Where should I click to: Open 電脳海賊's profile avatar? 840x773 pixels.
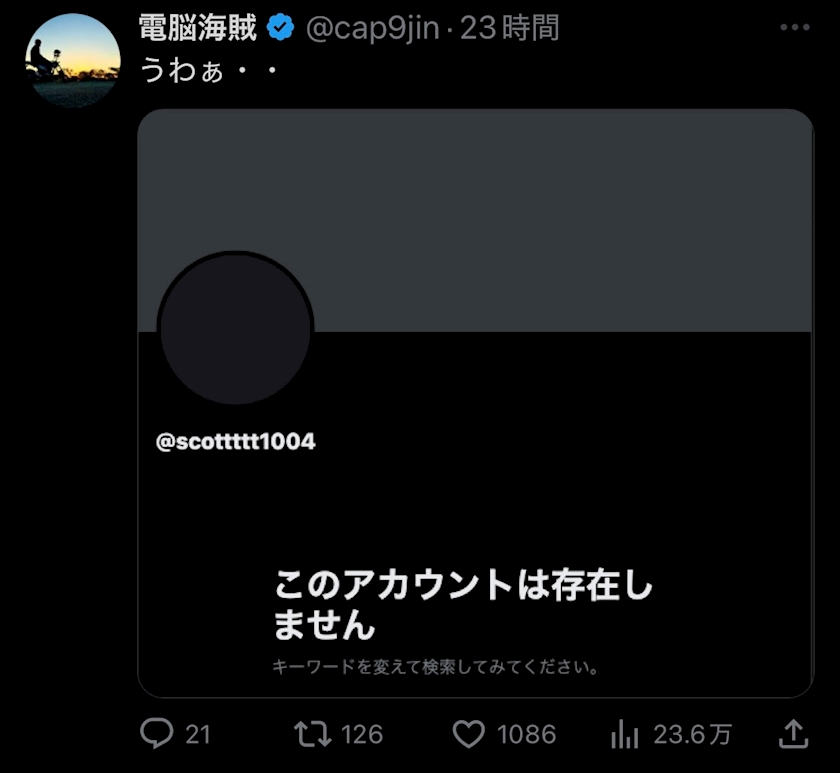click(73, 60)
